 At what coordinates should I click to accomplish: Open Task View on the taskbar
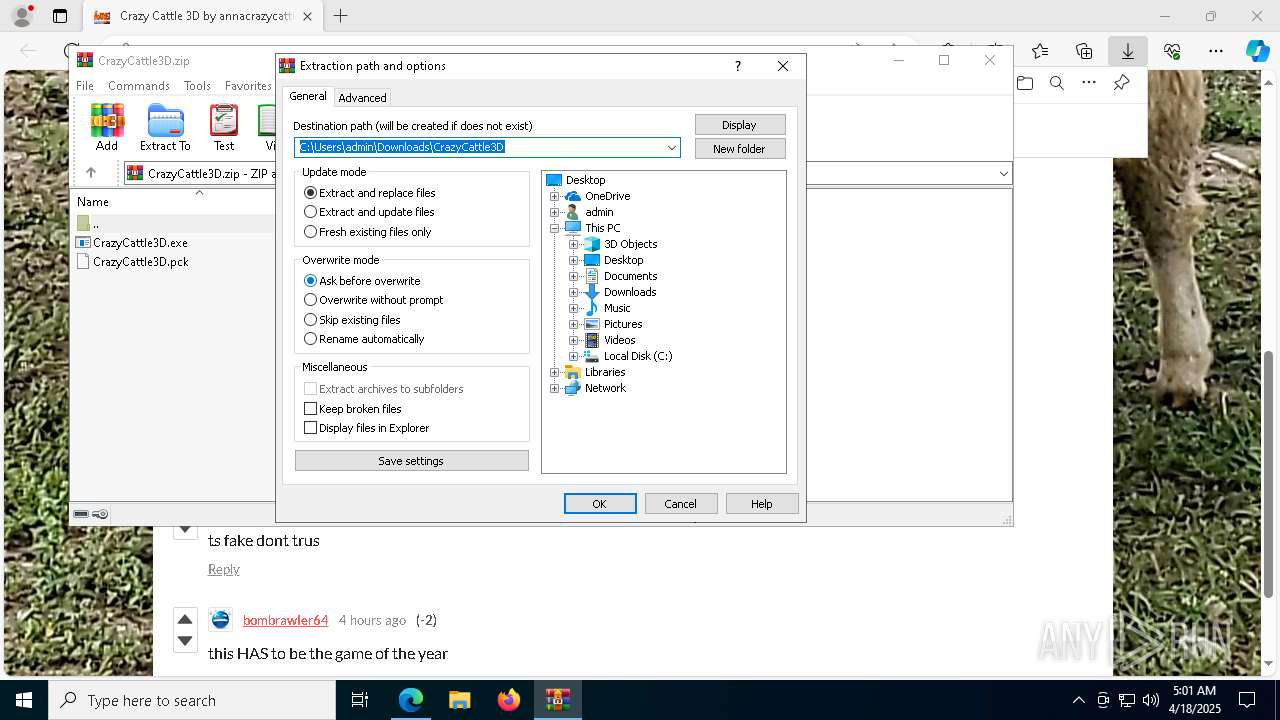click(360, 700)
